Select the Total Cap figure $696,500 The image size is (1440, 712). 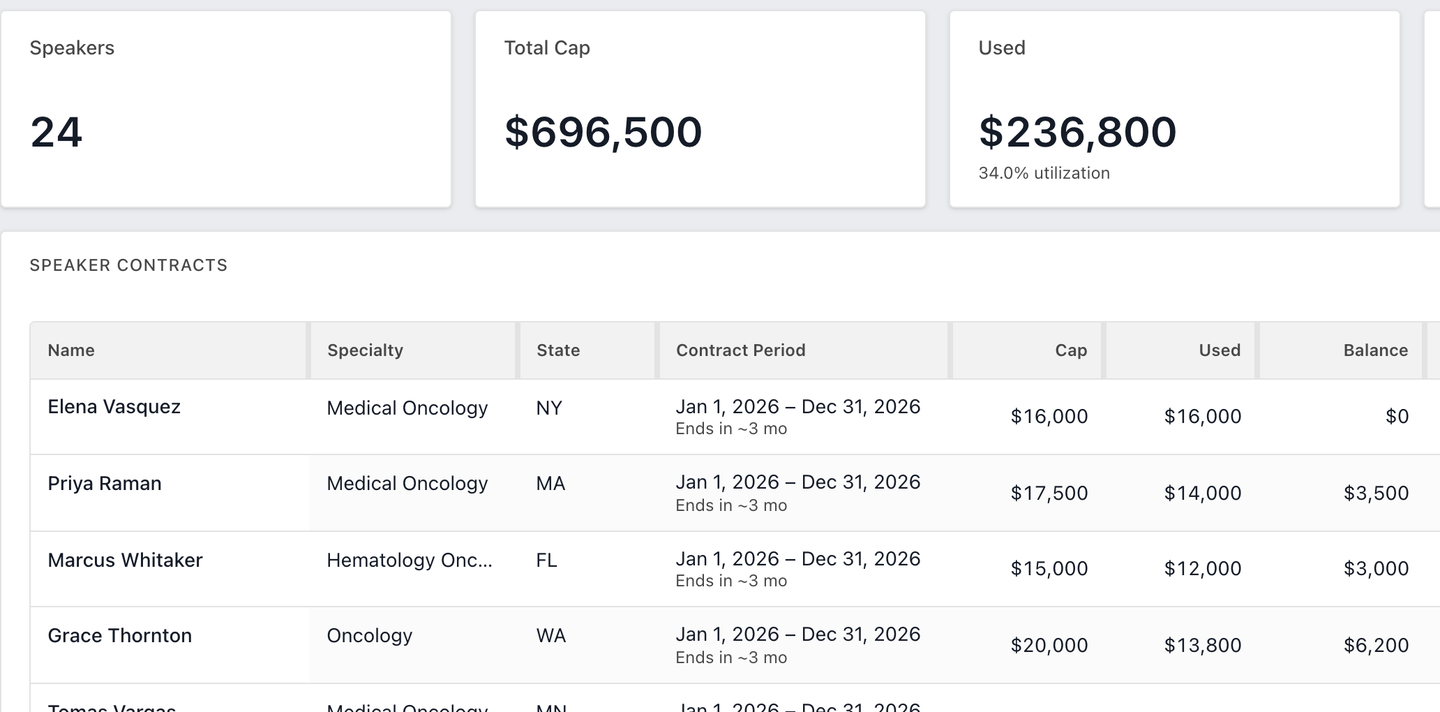point(603,132)
